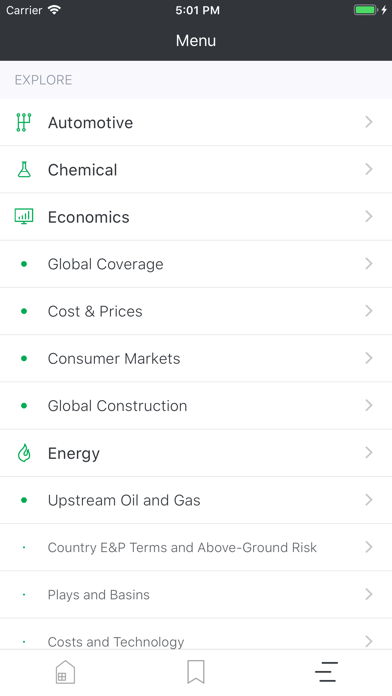
Task: Open the Home tab icon
Action: 65,672
